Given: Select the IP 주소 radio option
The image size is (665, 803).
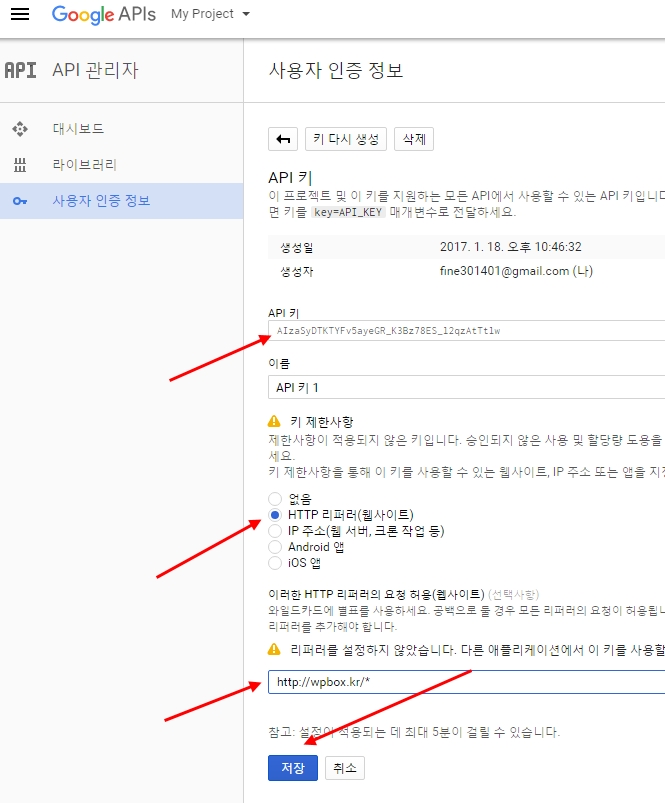Looking at the screenshot, I should pyautogui.click(x=275, y=530).
